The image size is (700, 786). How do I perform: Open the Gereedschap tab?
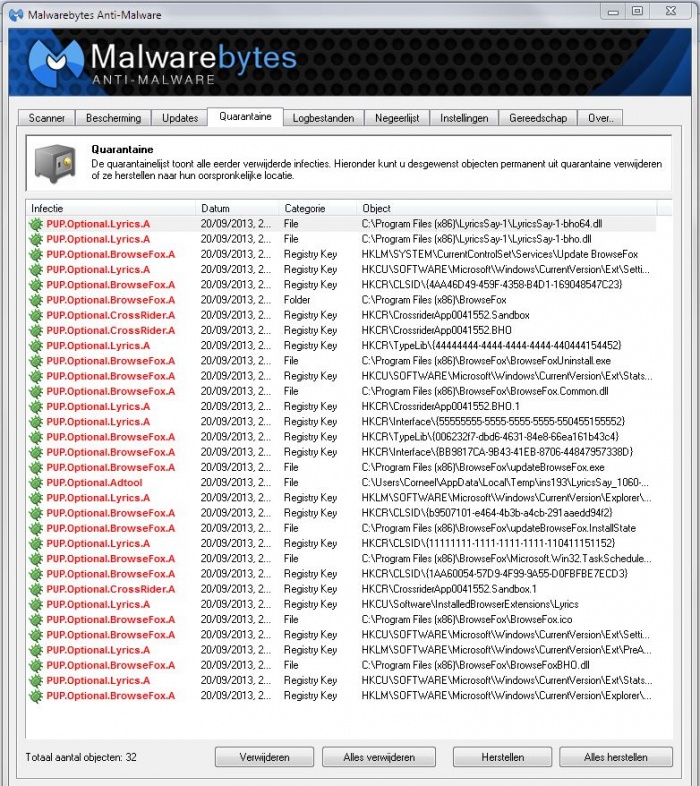pos(538,118)
